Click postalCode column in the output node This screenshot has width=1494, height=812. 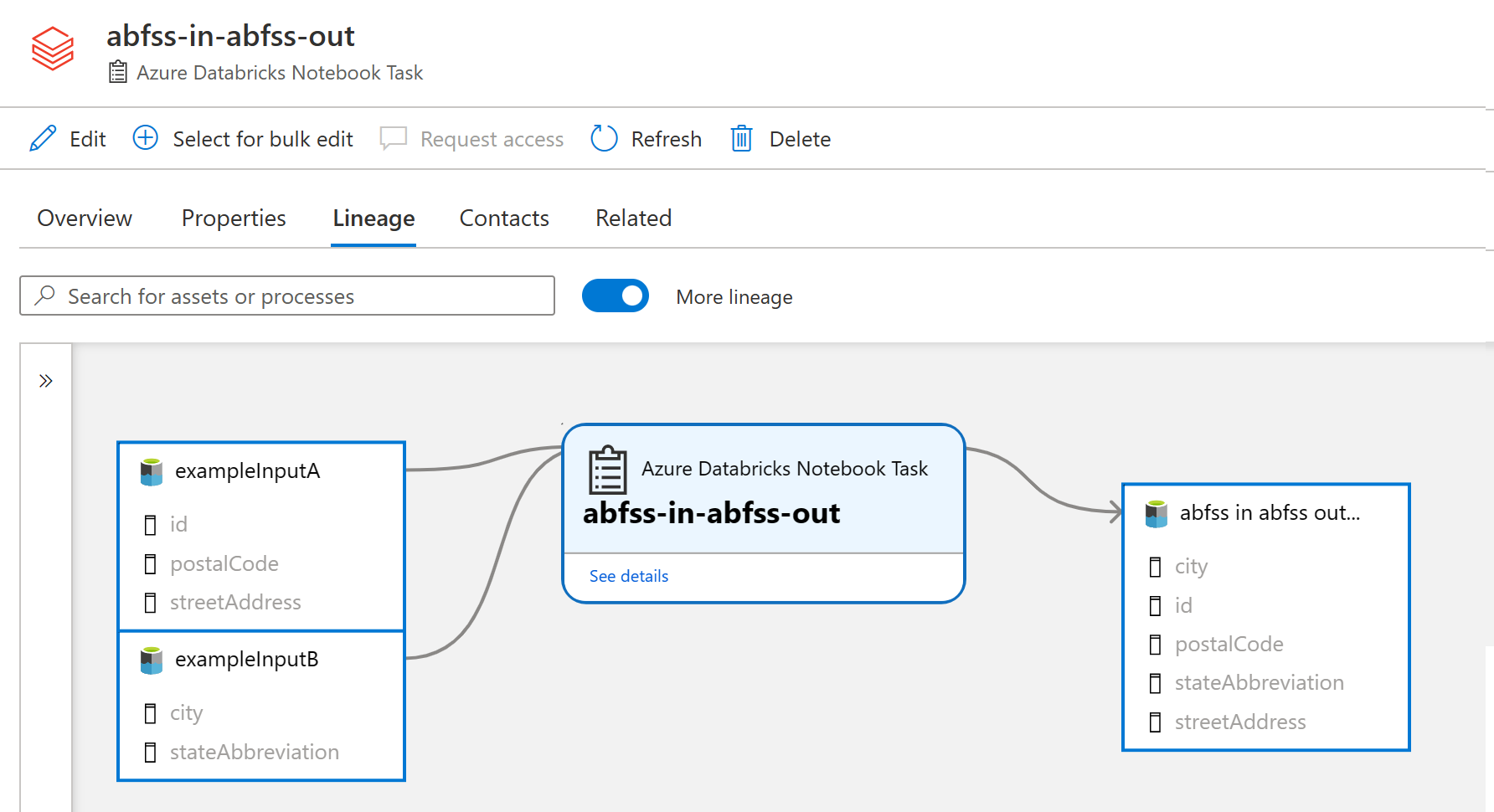point(1229,645)
